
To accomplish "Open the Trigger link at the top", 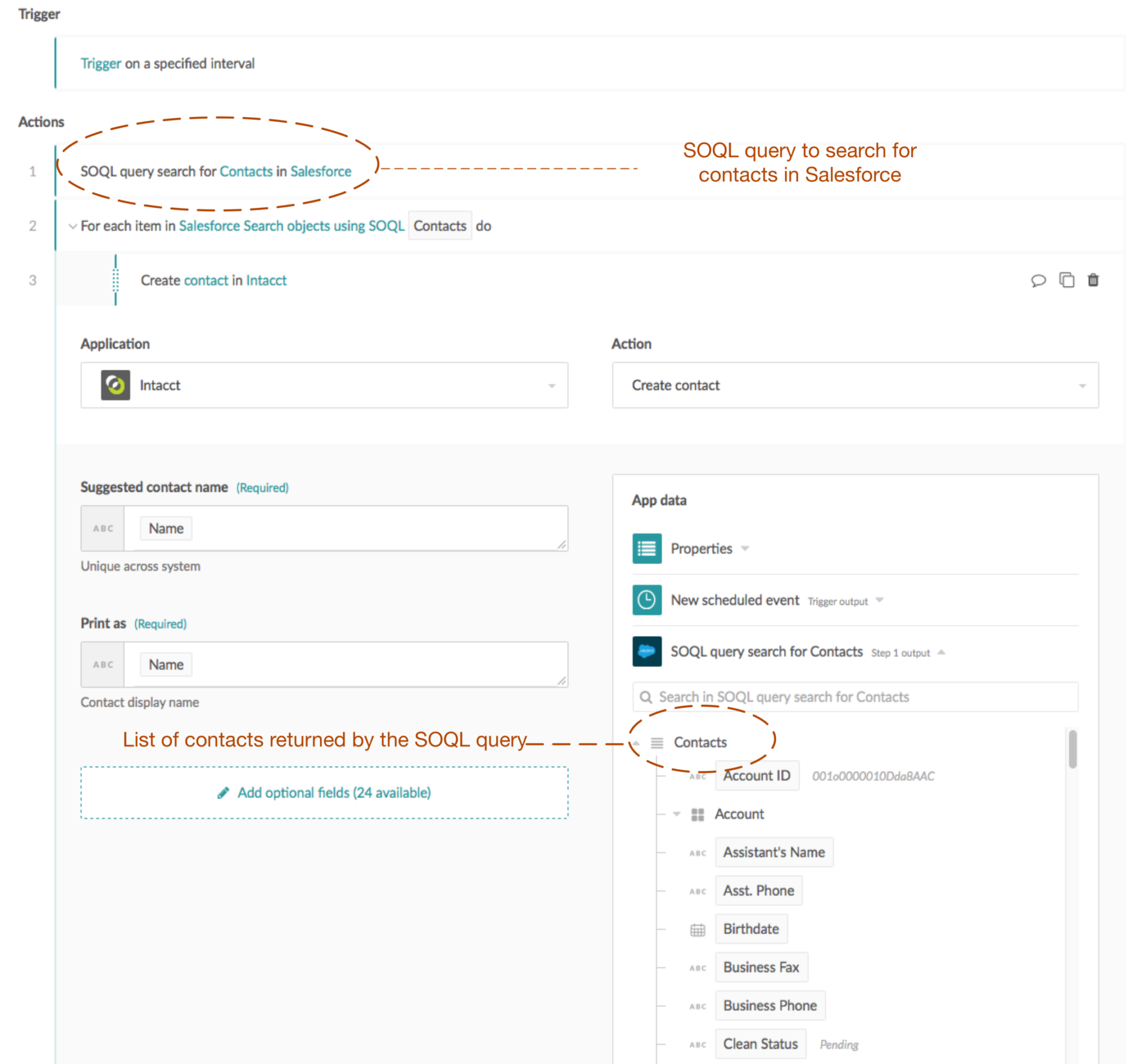I will coord(100,63).
